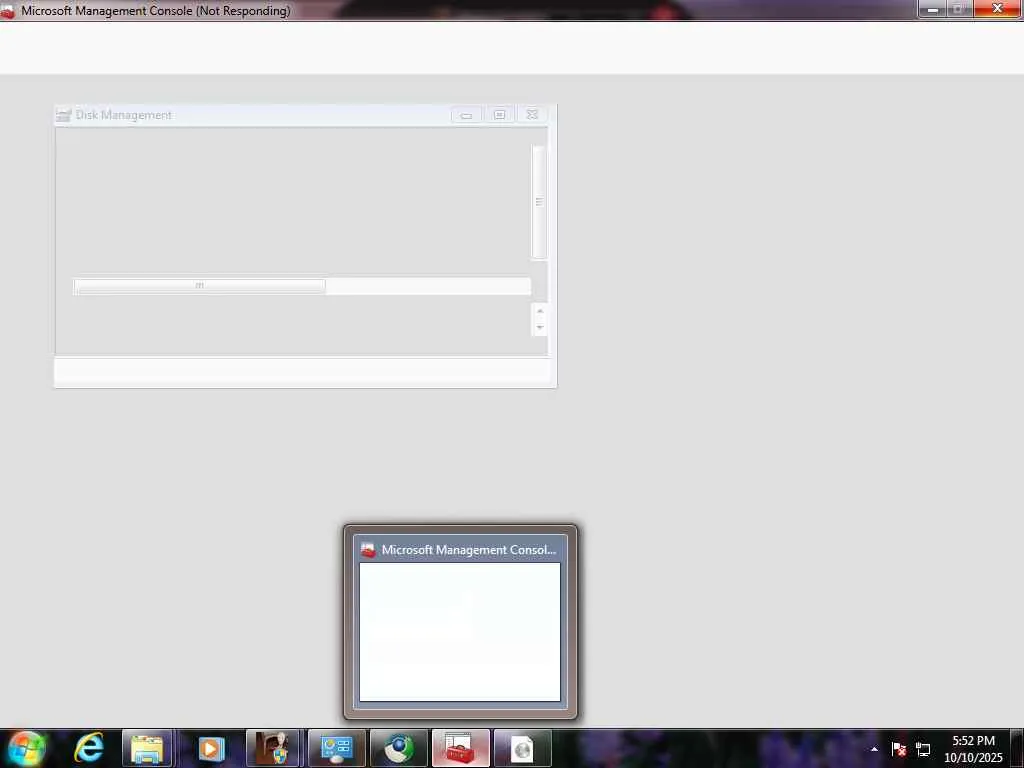Launch Internet Explorer from the taskbar
The image size is (1024, 768).
[x=88, y=748]
